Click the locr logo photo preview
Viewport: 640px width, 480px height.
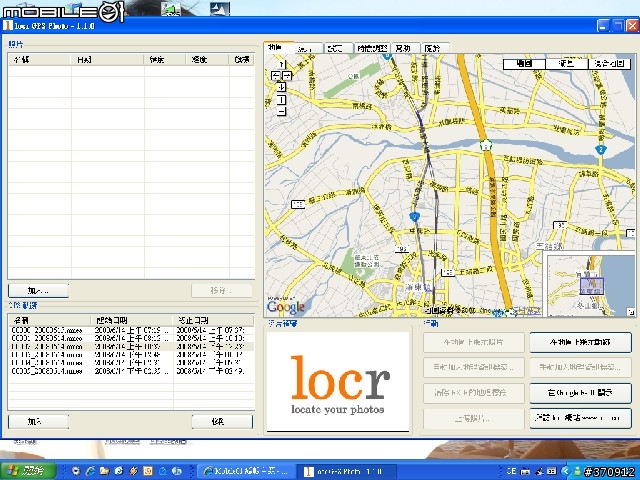(338, 382)
